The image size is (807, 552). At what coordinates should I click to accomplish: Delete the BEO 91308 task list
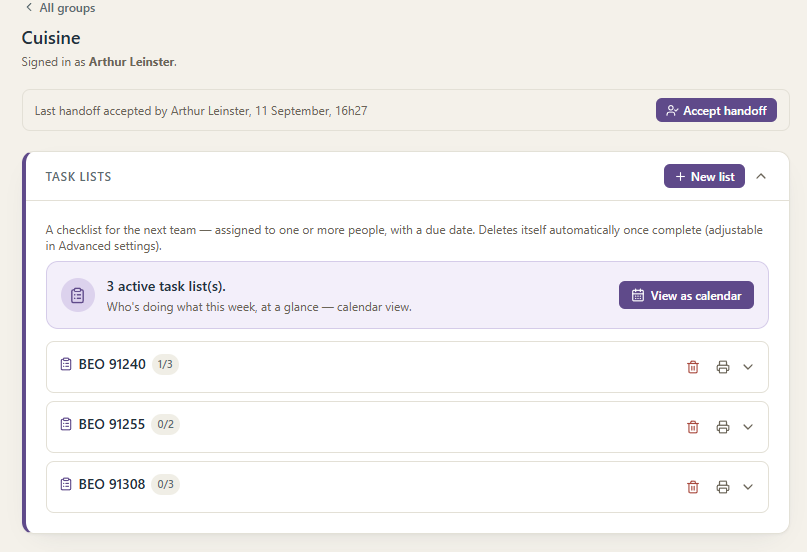click(x=693, y=487)
